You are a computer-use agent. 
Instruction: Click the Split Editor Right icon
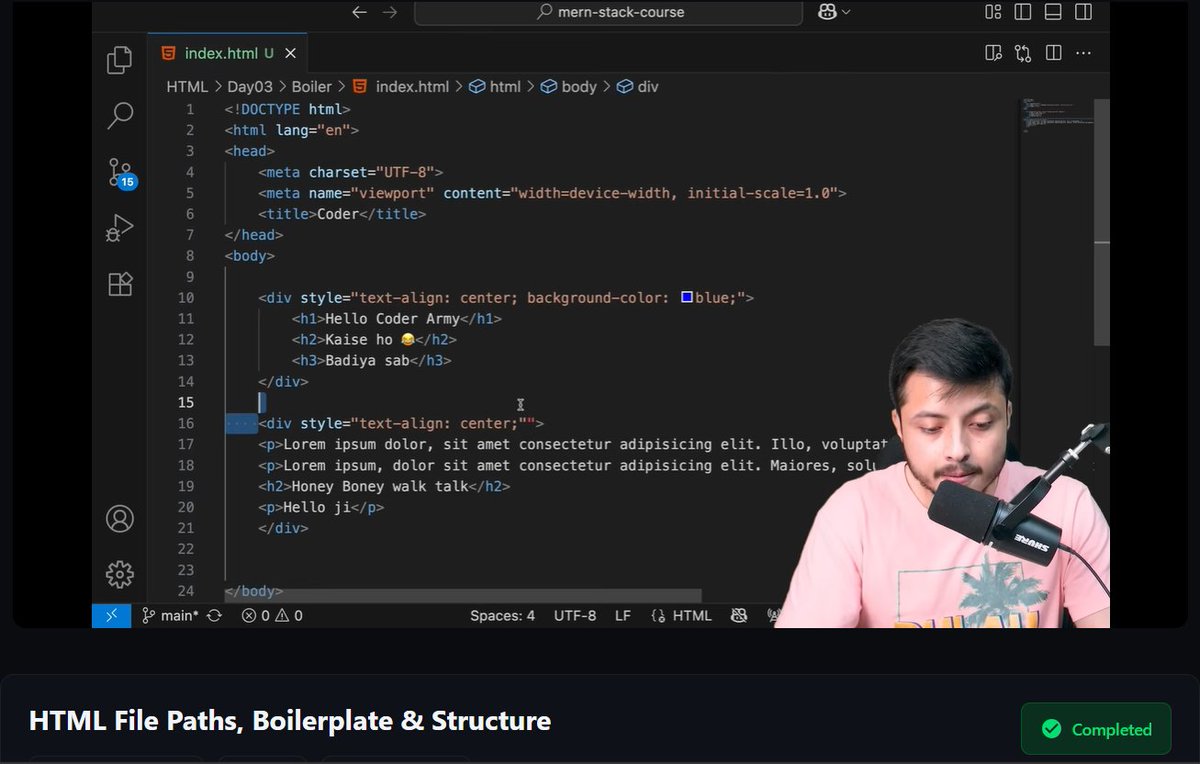pos(1053,53)
